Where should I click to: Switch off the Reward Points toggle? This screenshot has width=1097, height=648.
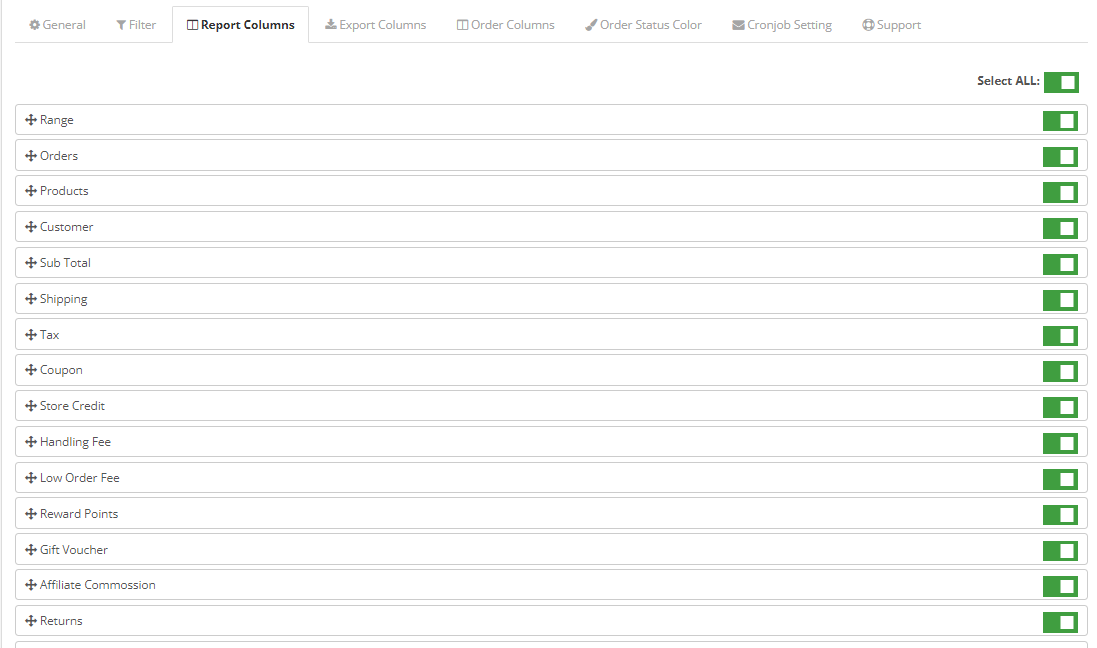coord(1060,515)
